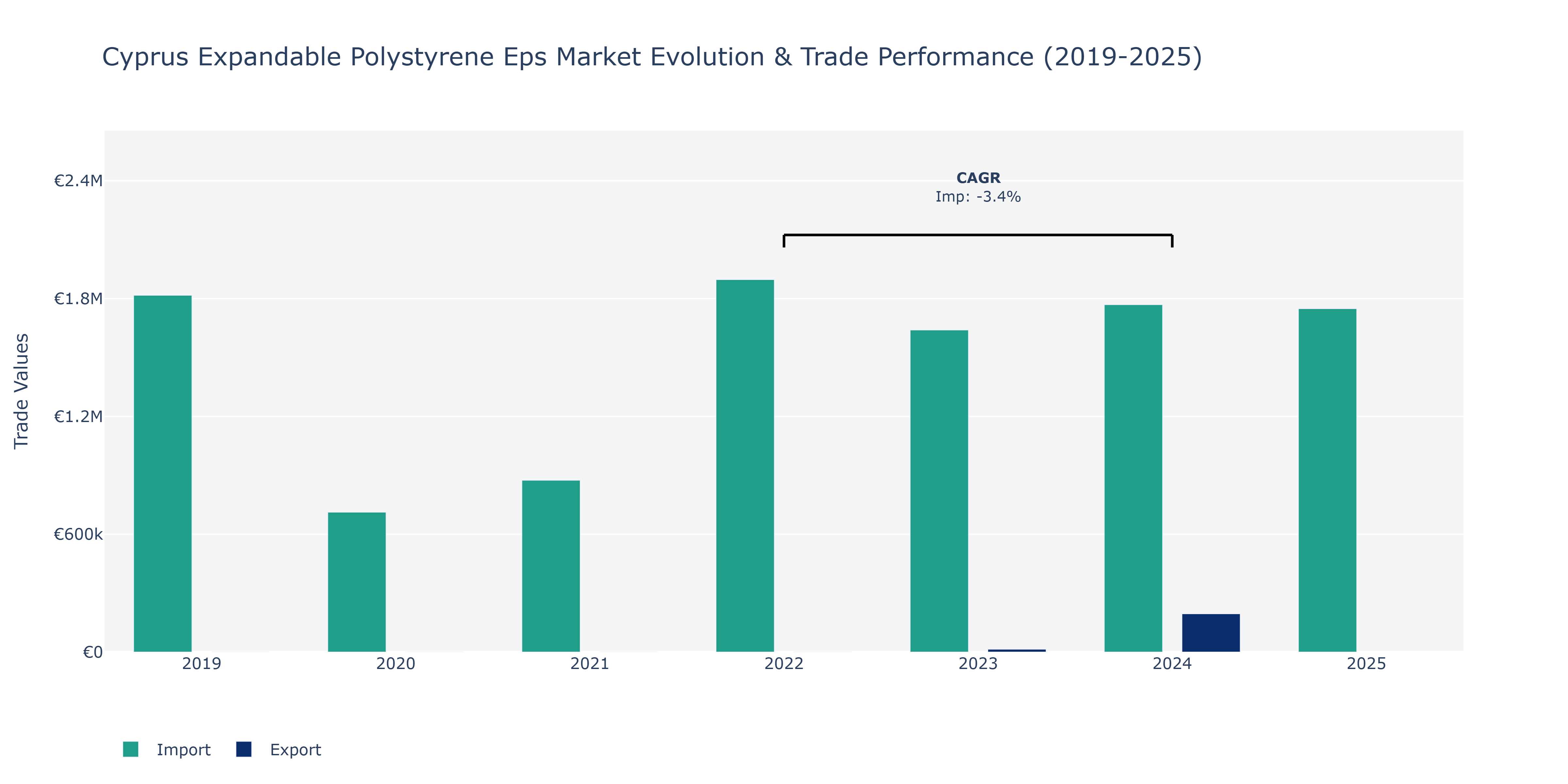Click the 2022 x-axis label
The width and height of the screenshot is (1568, 784).
click(x=784, y=663)
